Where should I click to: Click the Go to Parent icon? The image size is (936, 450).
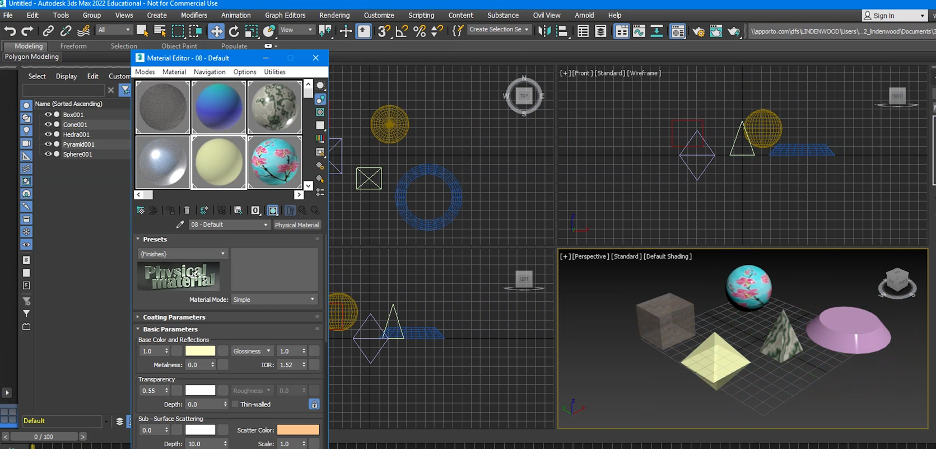(302, 210)
